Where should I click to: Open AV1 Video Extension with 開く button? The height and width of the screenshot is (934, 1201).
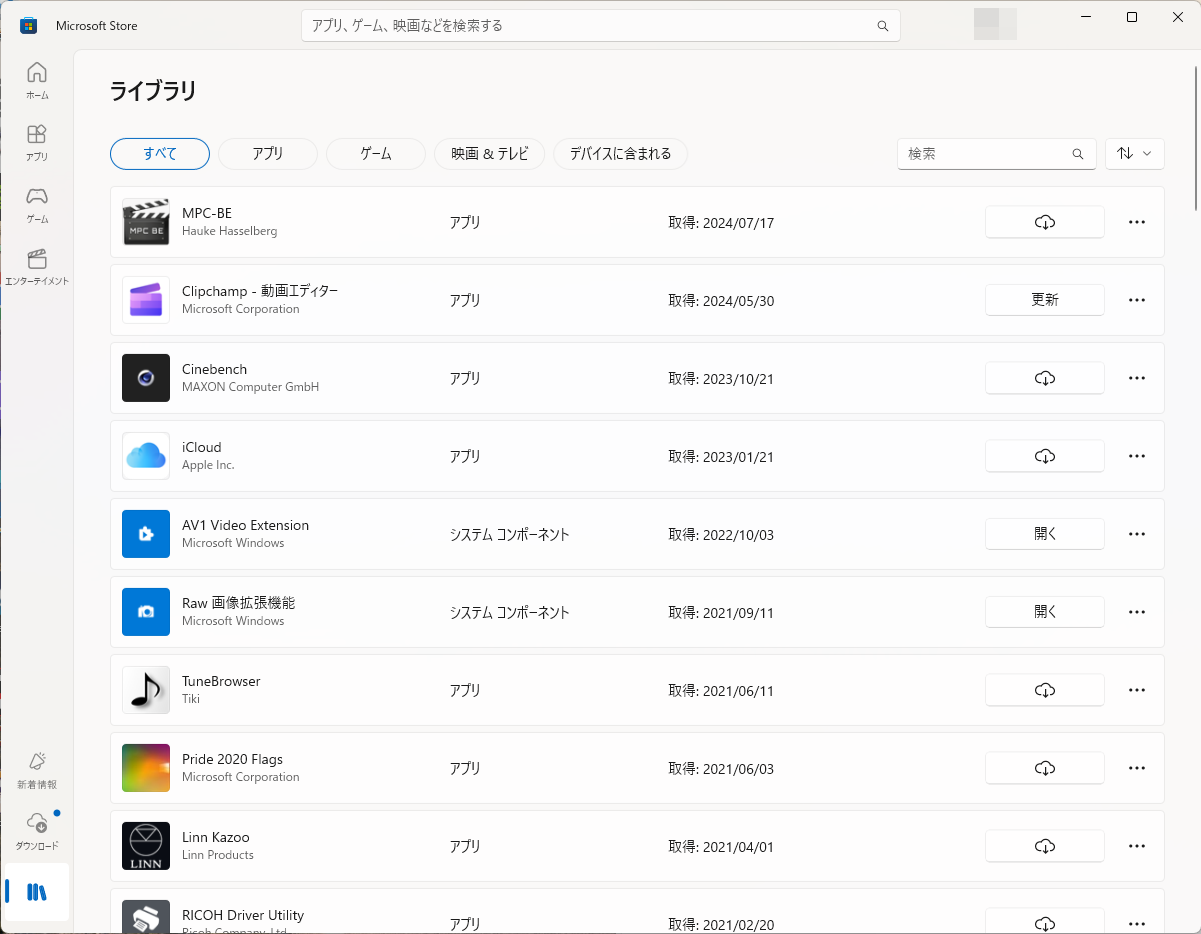click(x=1045, y=534)
